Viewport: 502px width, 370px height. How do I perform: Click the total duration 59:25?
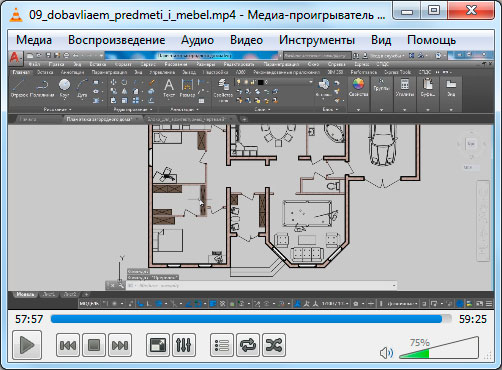tap(473, 319)
